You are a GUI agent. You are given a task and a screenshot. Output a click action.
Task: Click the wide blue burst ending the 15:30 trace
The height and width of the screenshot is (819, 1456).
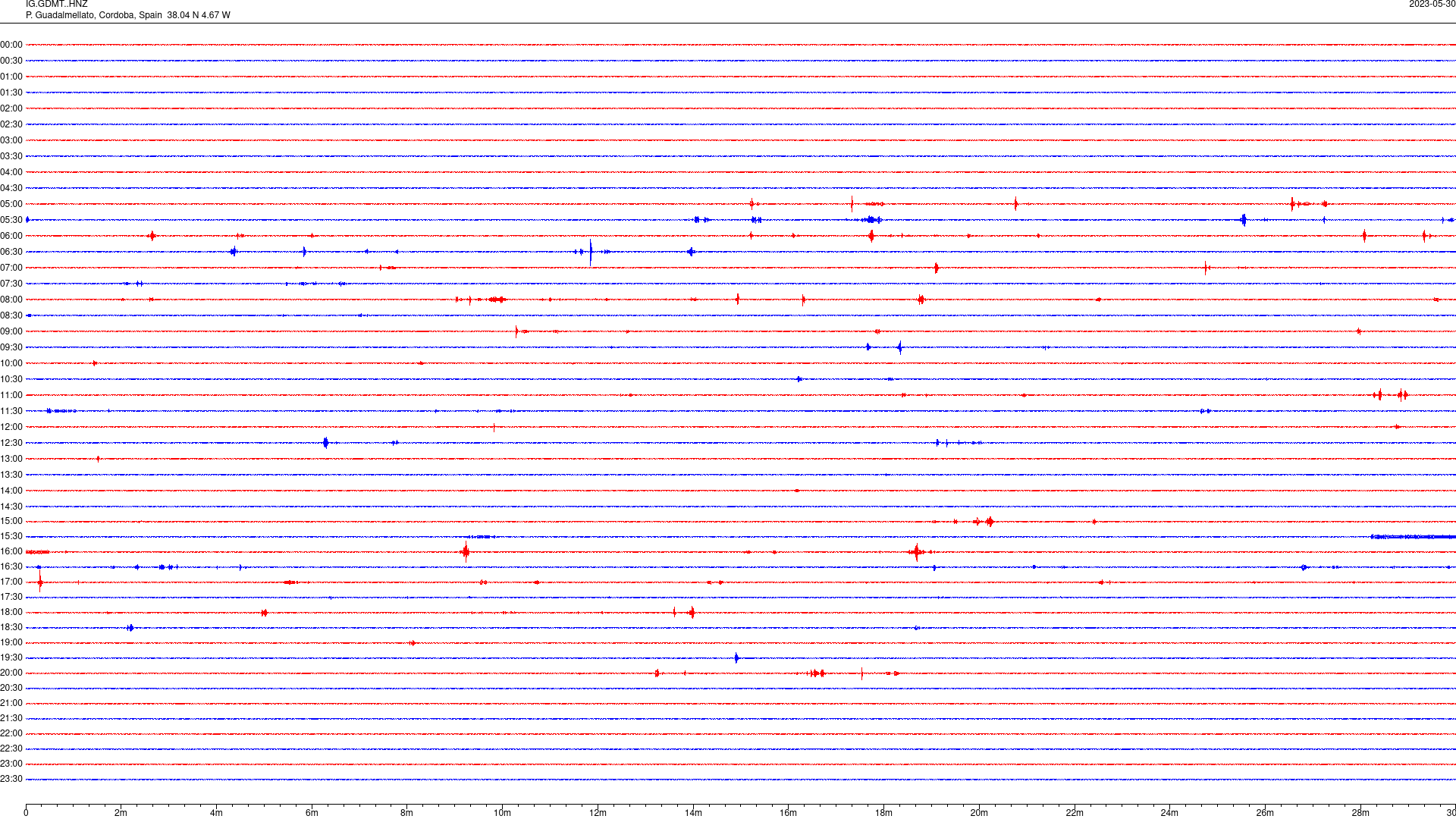[1413, 537]
